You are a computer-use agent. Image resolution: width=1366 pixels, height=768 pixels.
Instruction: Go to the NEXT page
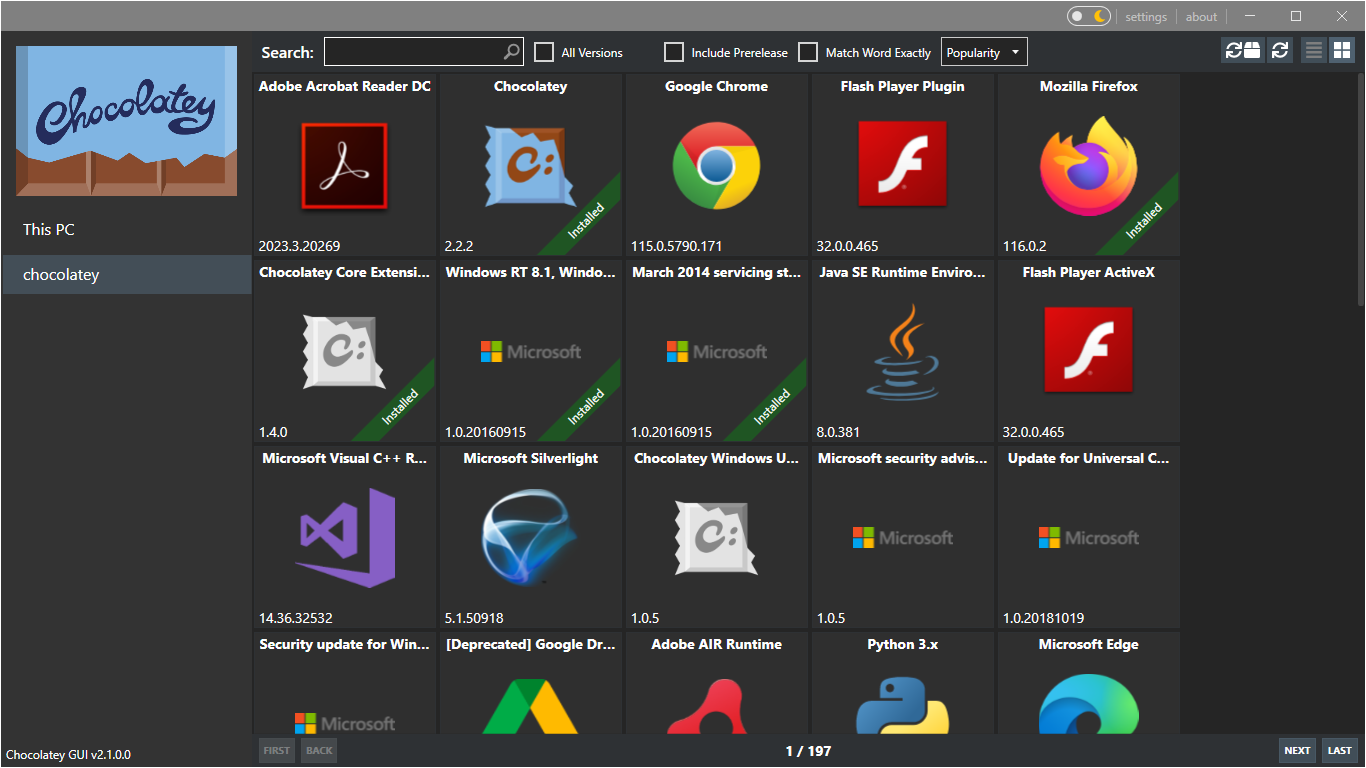[1297, 750]
